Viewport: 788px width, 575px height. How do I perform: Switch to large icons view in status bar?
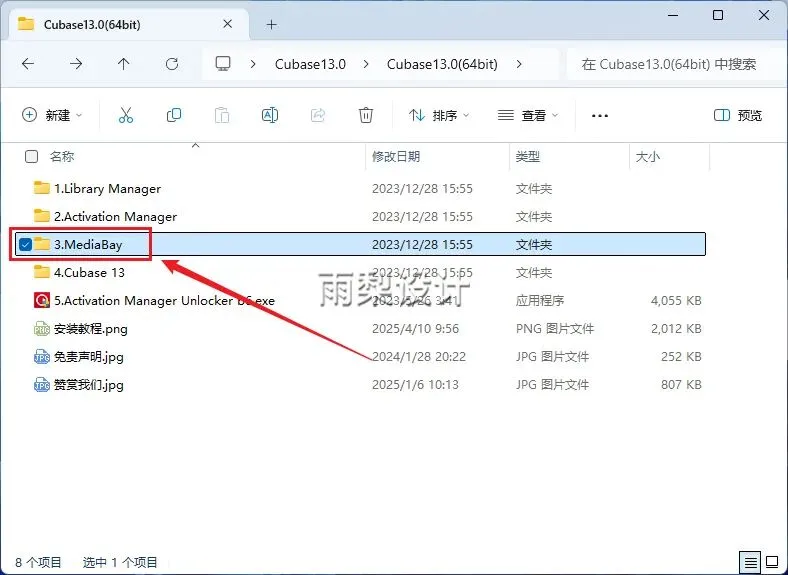[x=772, y=562]
